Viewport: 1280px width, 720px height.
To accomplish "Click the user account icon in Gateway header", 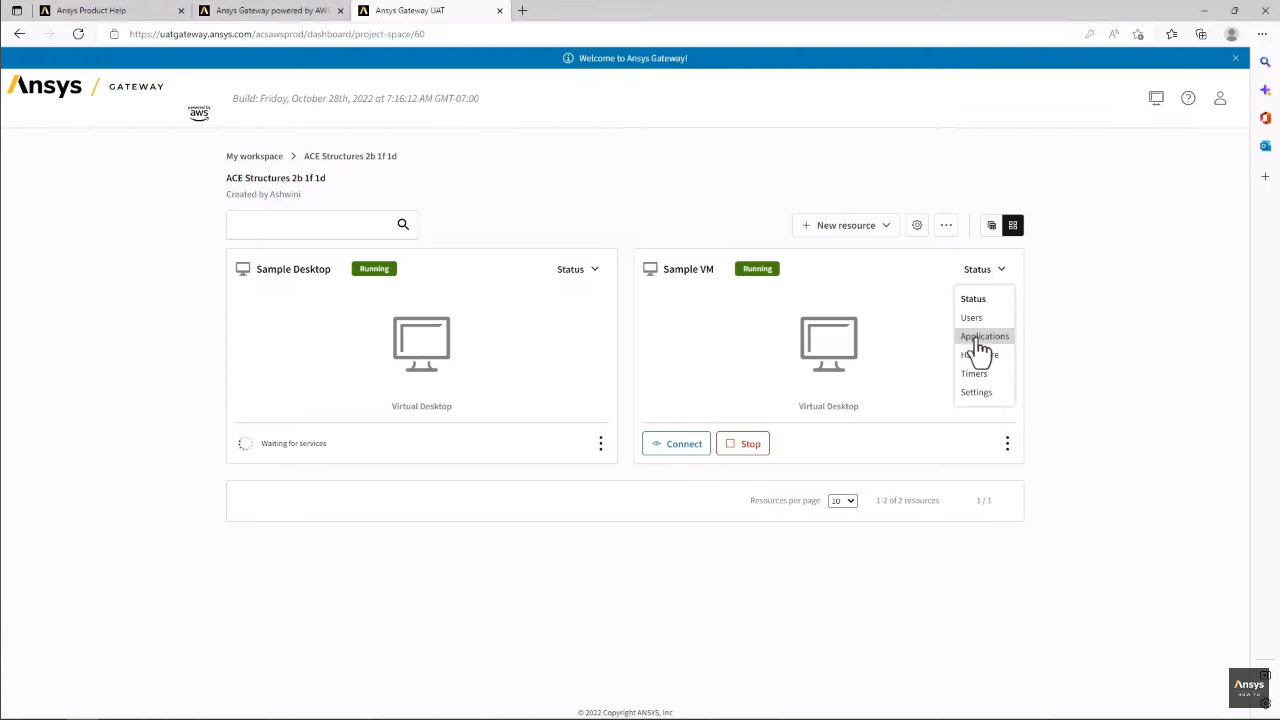I will [1220, 97].
